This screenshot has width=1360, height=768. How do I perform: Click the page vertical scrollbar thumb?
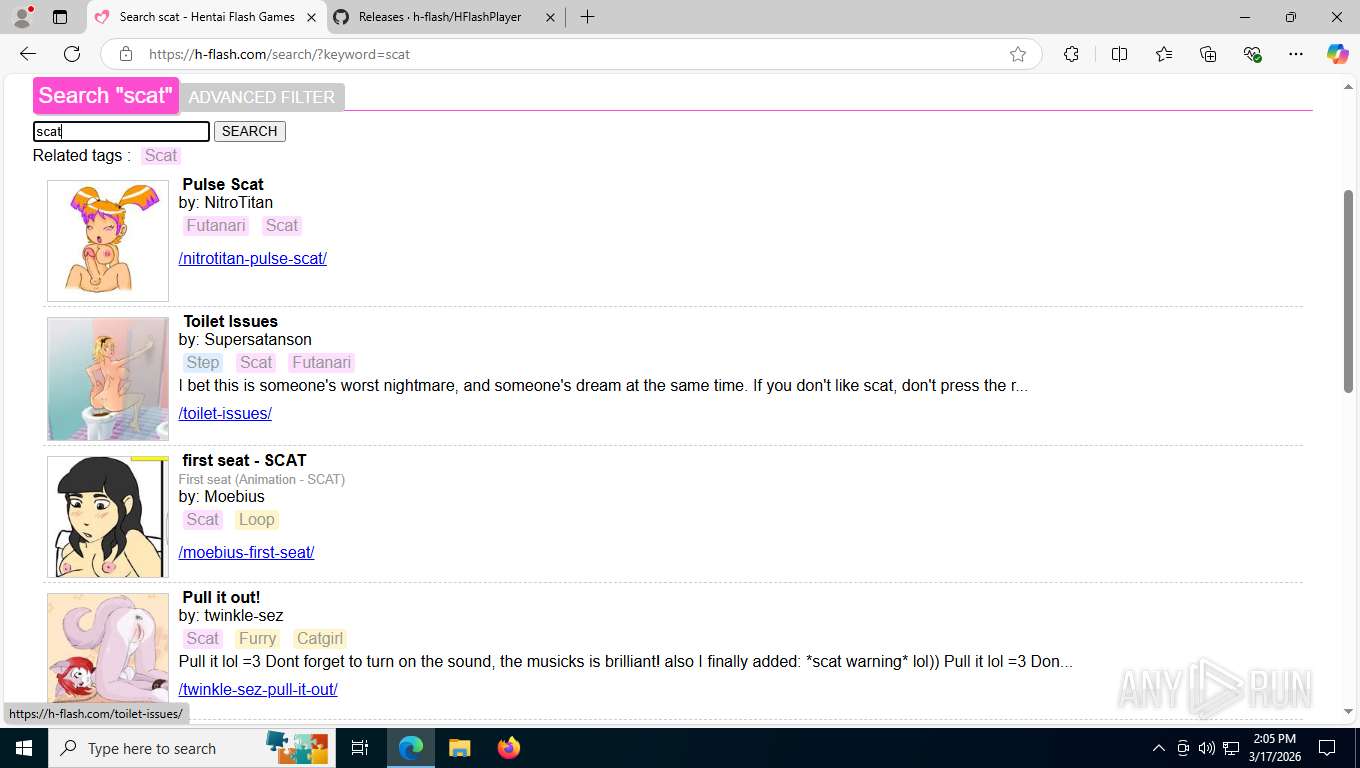coord(1348,291)
